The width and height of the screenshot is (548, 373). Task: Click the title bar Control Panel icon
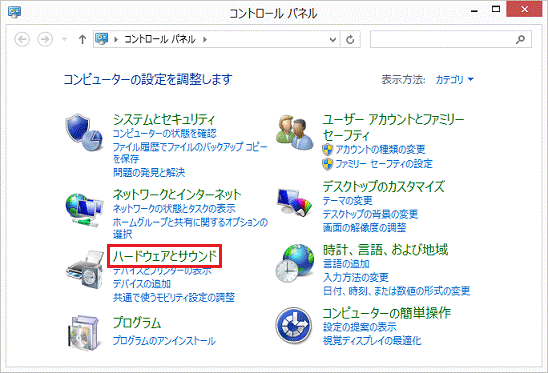coord(14,12)
